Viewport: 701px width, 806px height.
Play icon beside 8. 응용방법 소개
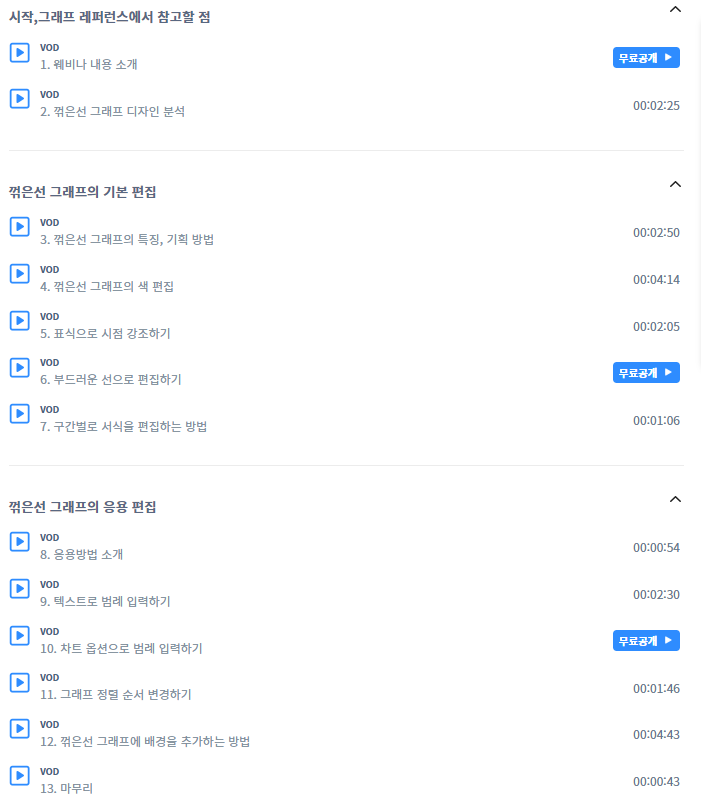coord(20,542)
